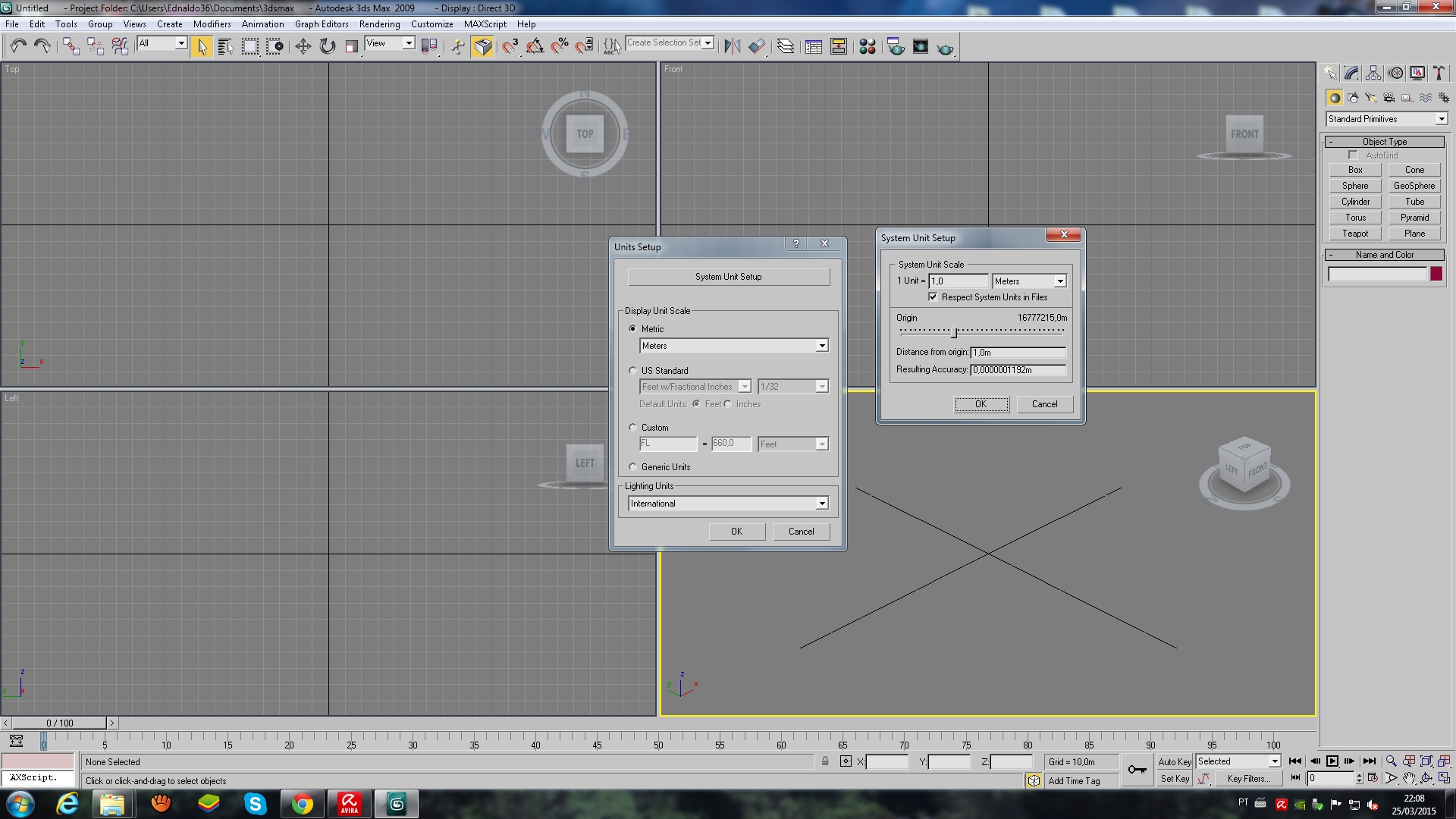
Task: Click Cancel in Units Setup dialog
Action: (x=801, y=530)
